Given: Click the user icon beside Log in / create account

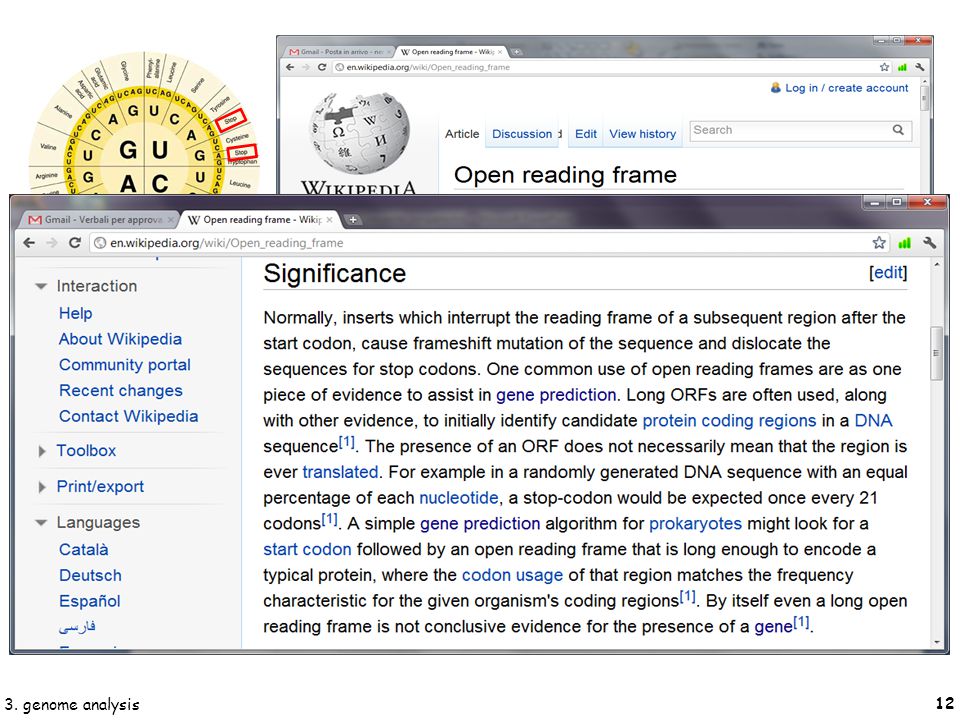Looking at the screenshot, I should point(775,88).
